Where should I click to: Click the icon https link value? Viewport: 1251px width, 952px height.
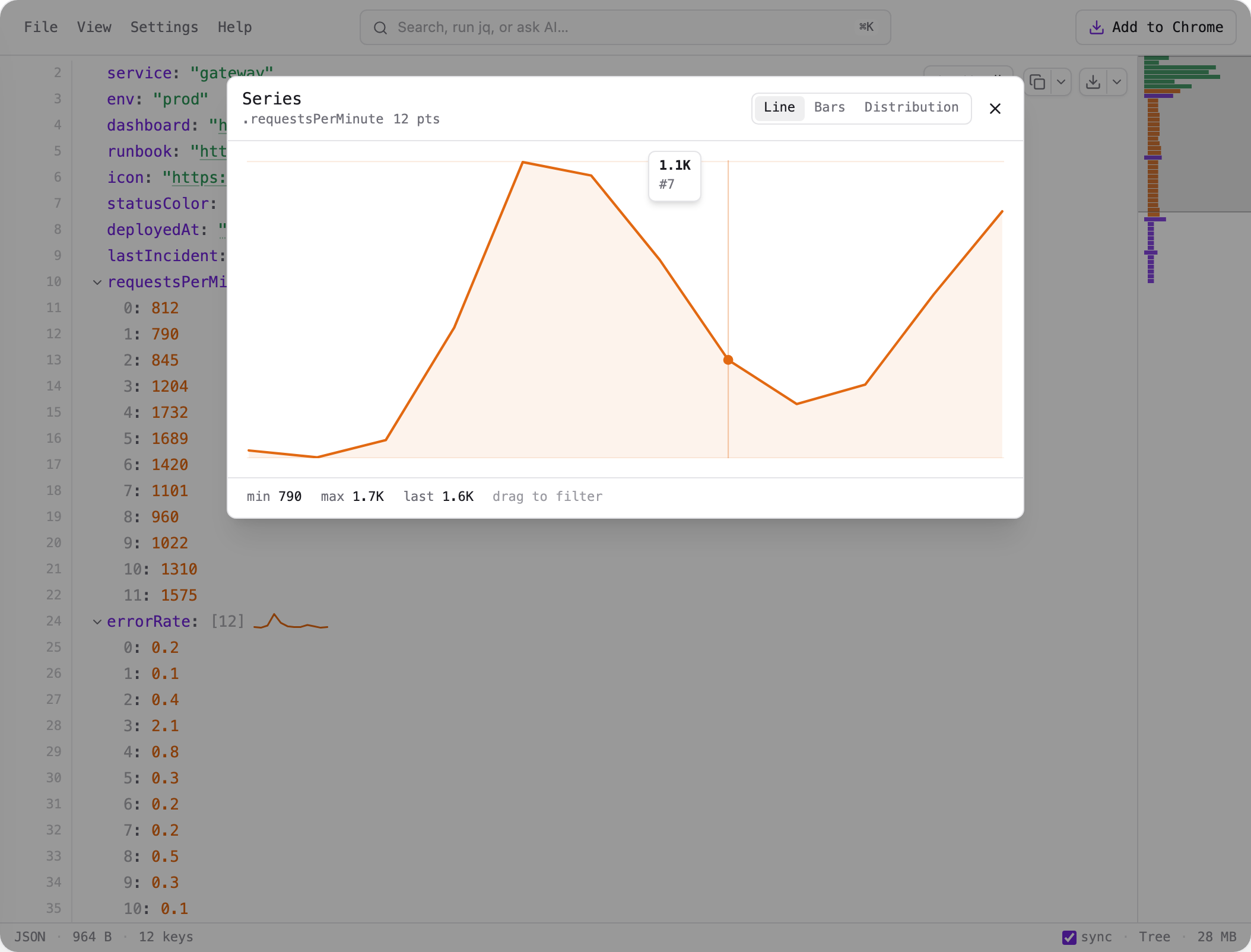point(194,177)
